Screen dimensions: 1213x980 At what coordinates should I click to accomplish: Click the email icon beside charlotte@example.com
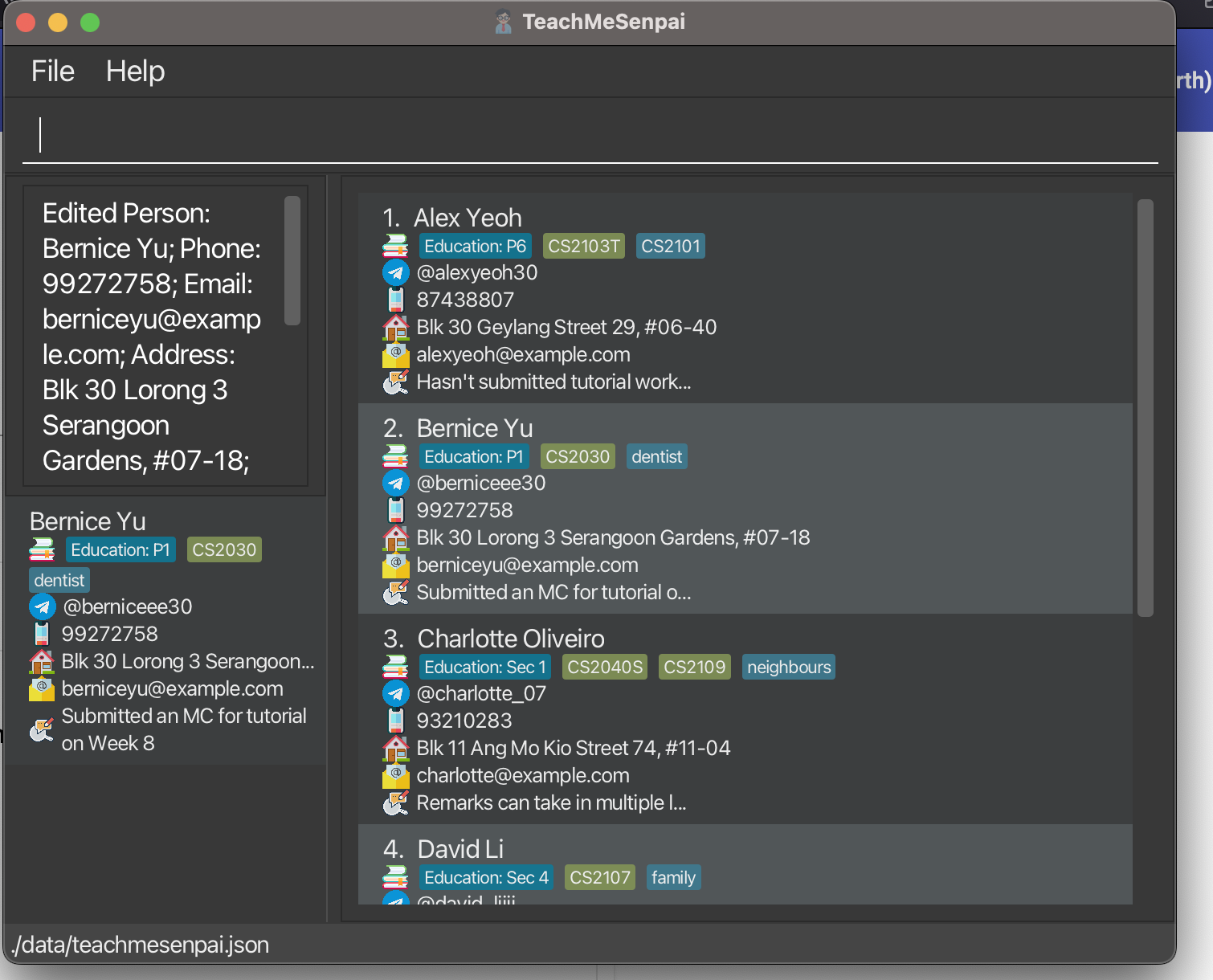(x=395, y=775)
